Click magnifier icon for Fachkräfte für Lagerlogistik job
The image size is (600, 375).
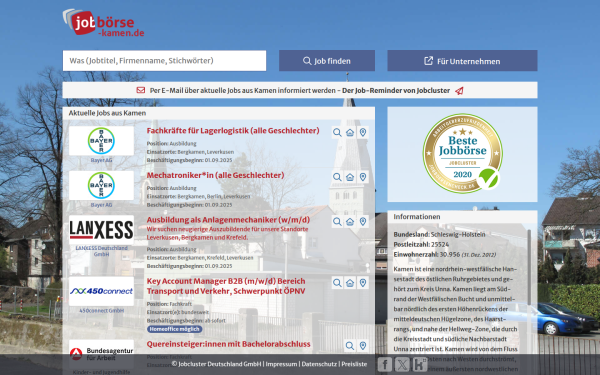337,132
